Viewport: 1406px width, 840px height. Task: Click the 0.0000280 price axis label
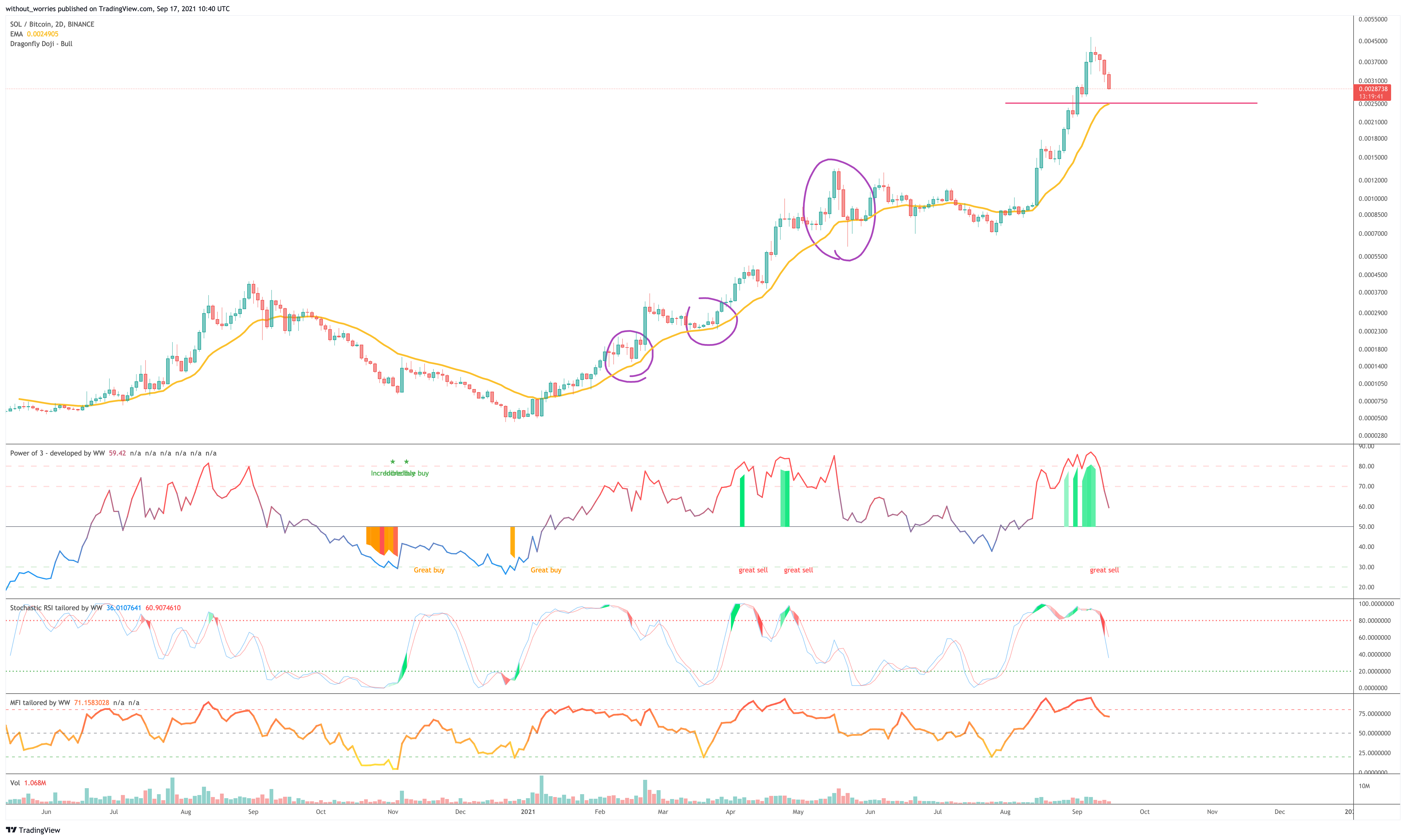pyautogui.click(x=1372, y=436)
